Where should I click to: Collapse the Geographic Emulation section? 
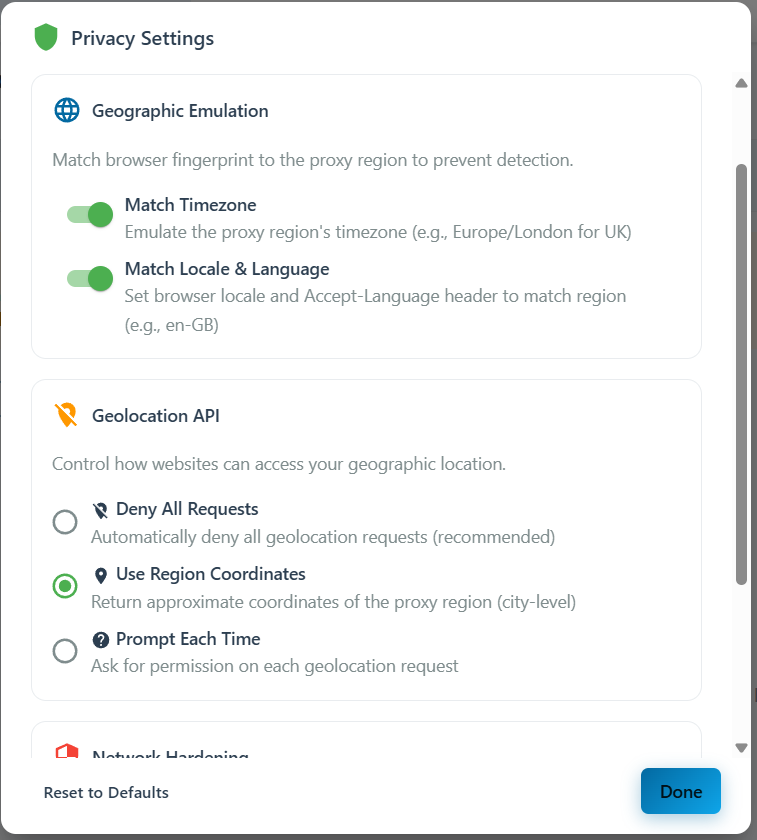180,110
